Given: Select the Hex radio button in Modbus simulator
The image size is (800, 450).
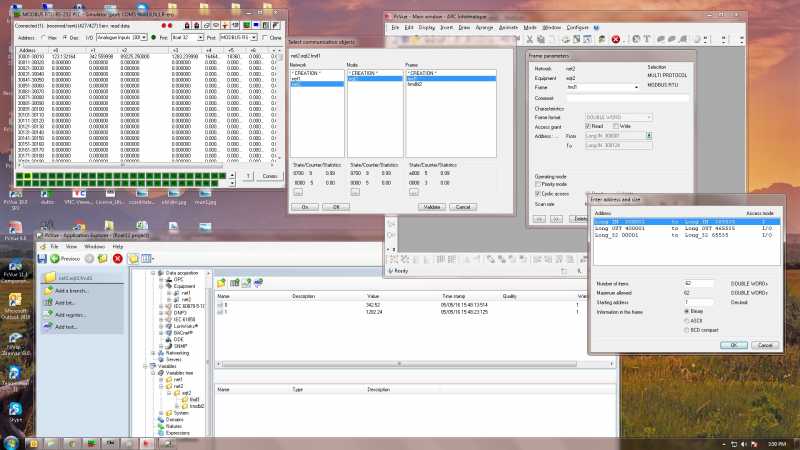Looking at the screenshot, I should (43, 38).
